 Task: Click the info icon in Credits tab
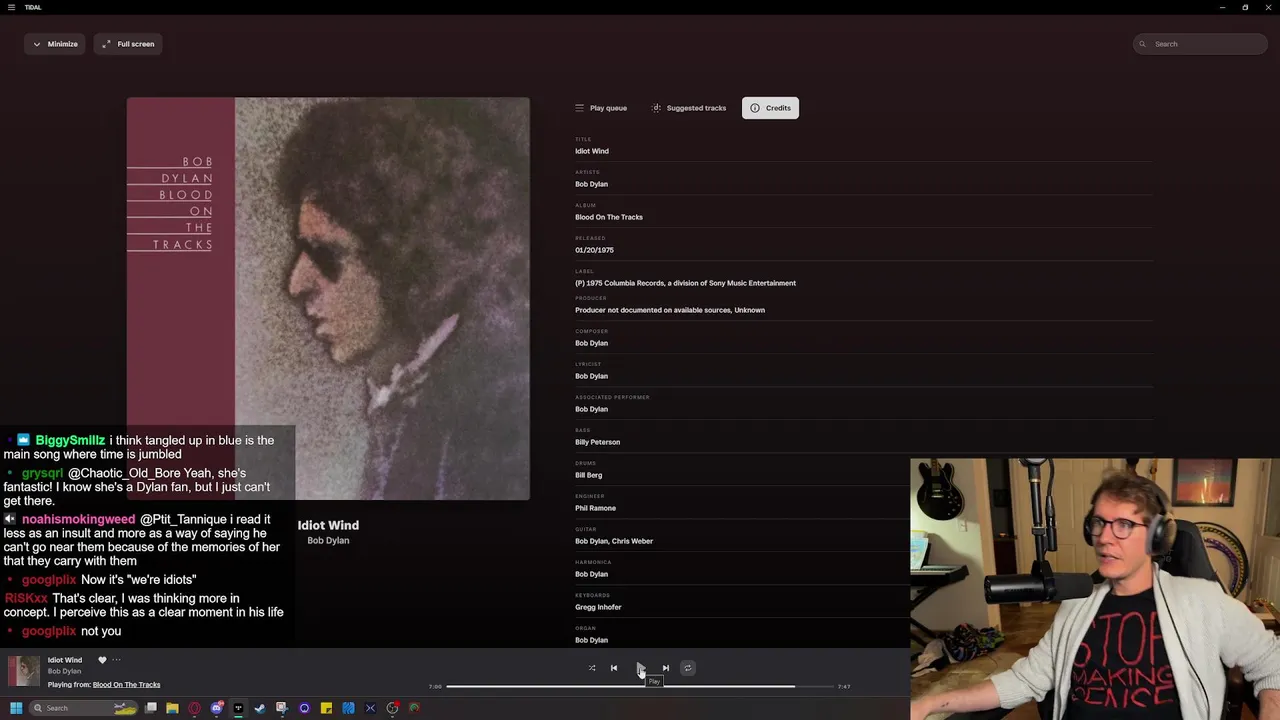click(x=755, y=108)
